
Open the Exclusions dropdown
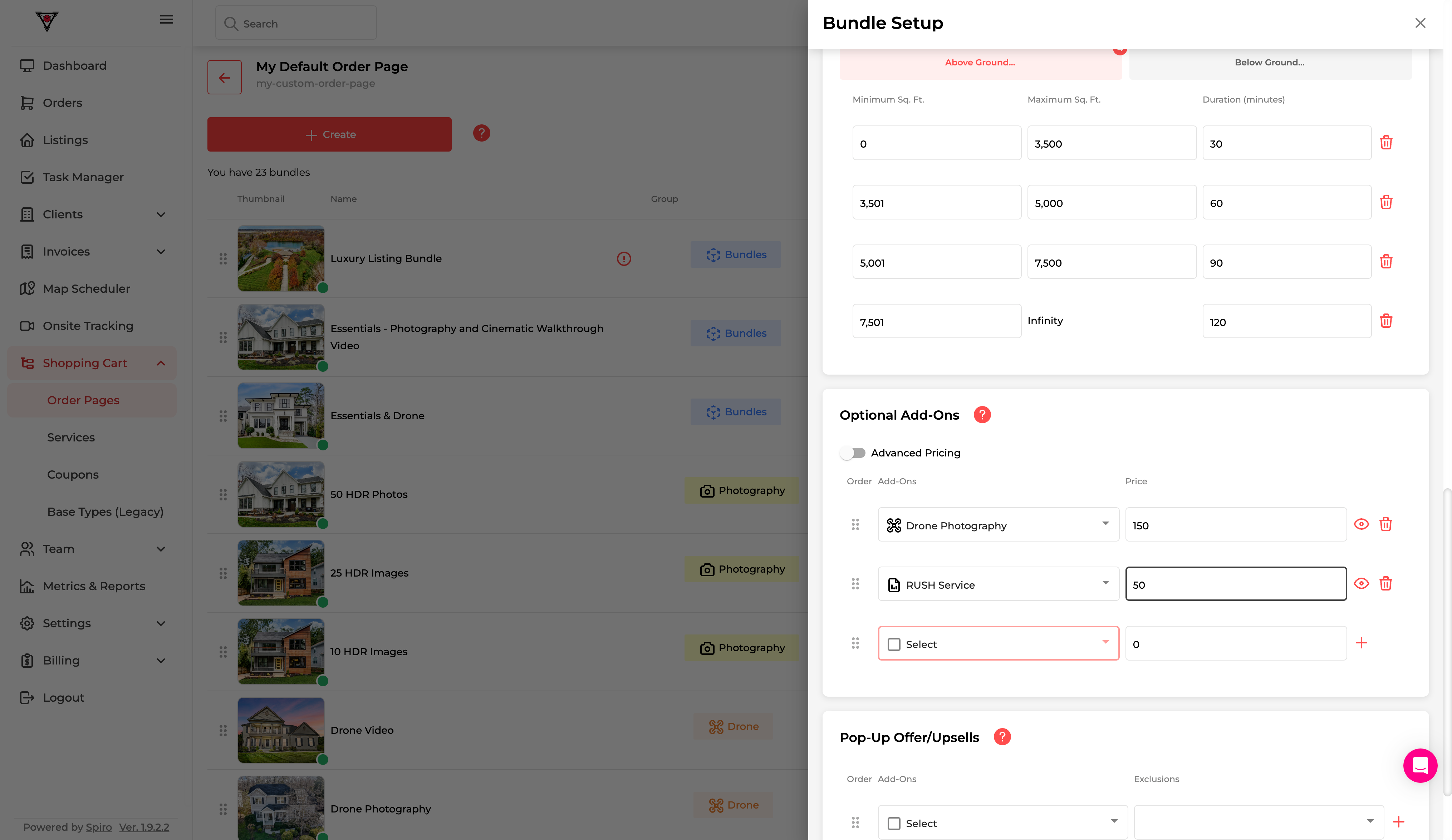point(1259,822)
